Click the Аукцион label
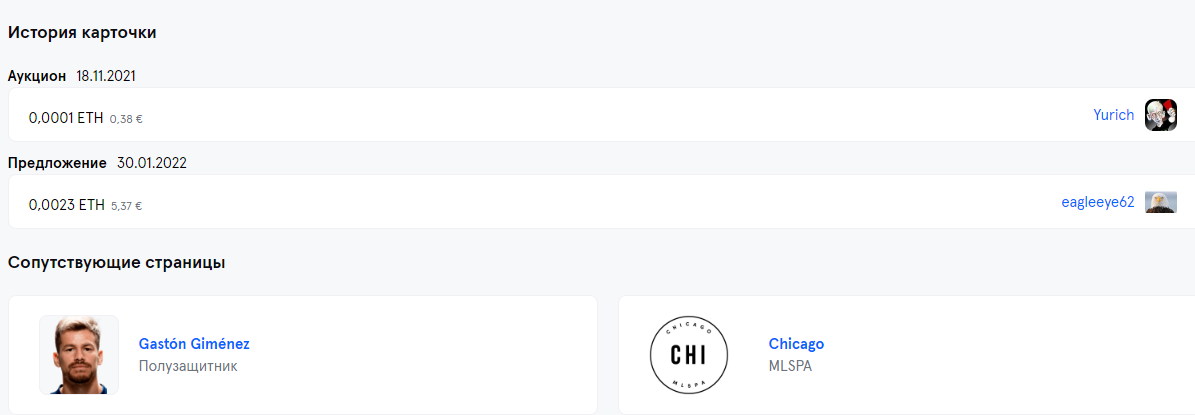This screenshot has width=1195, height=415. click(x=37, y=76)
